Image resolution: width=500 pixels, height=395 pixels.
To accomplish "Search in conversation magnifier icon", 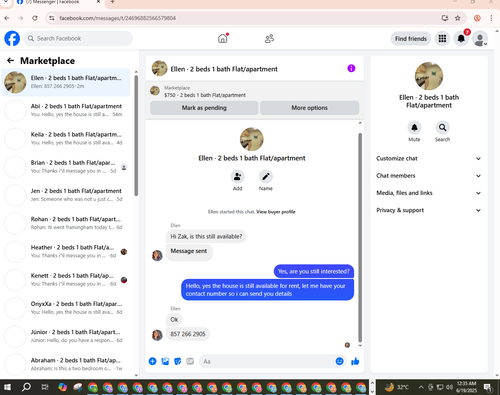I will (x=442, y=127).
